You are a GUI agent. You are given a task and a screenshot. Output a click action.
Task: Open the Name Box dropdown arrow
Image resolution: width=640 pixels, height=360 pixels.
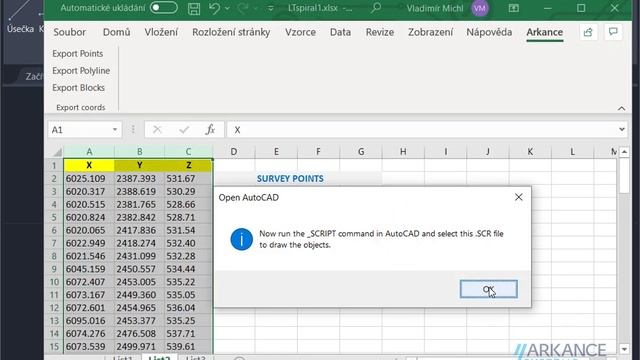coord(115,130)
